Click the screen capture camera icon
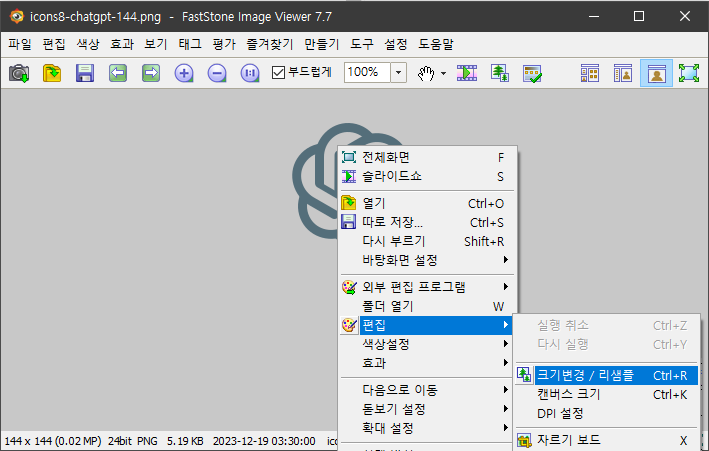This screenshot has height=451, width=709. coord(19,73)
